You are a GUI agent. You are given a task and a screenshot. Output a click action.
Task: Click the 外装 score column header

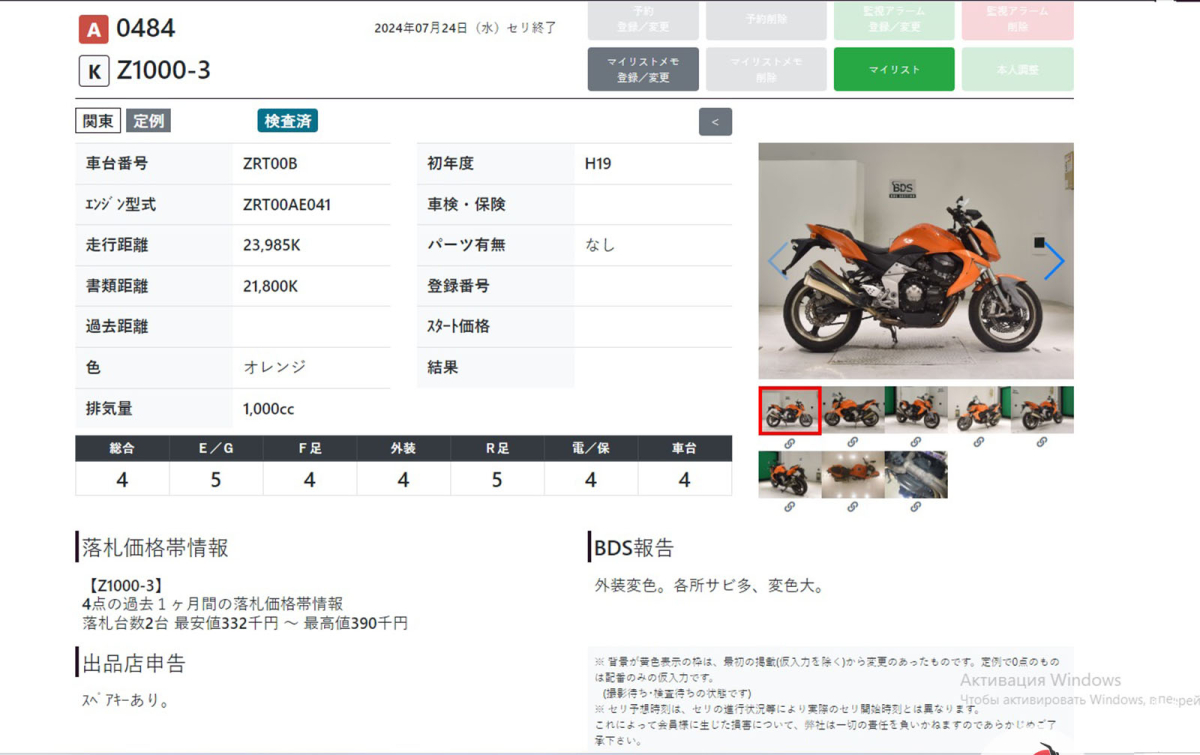[403, 448]
